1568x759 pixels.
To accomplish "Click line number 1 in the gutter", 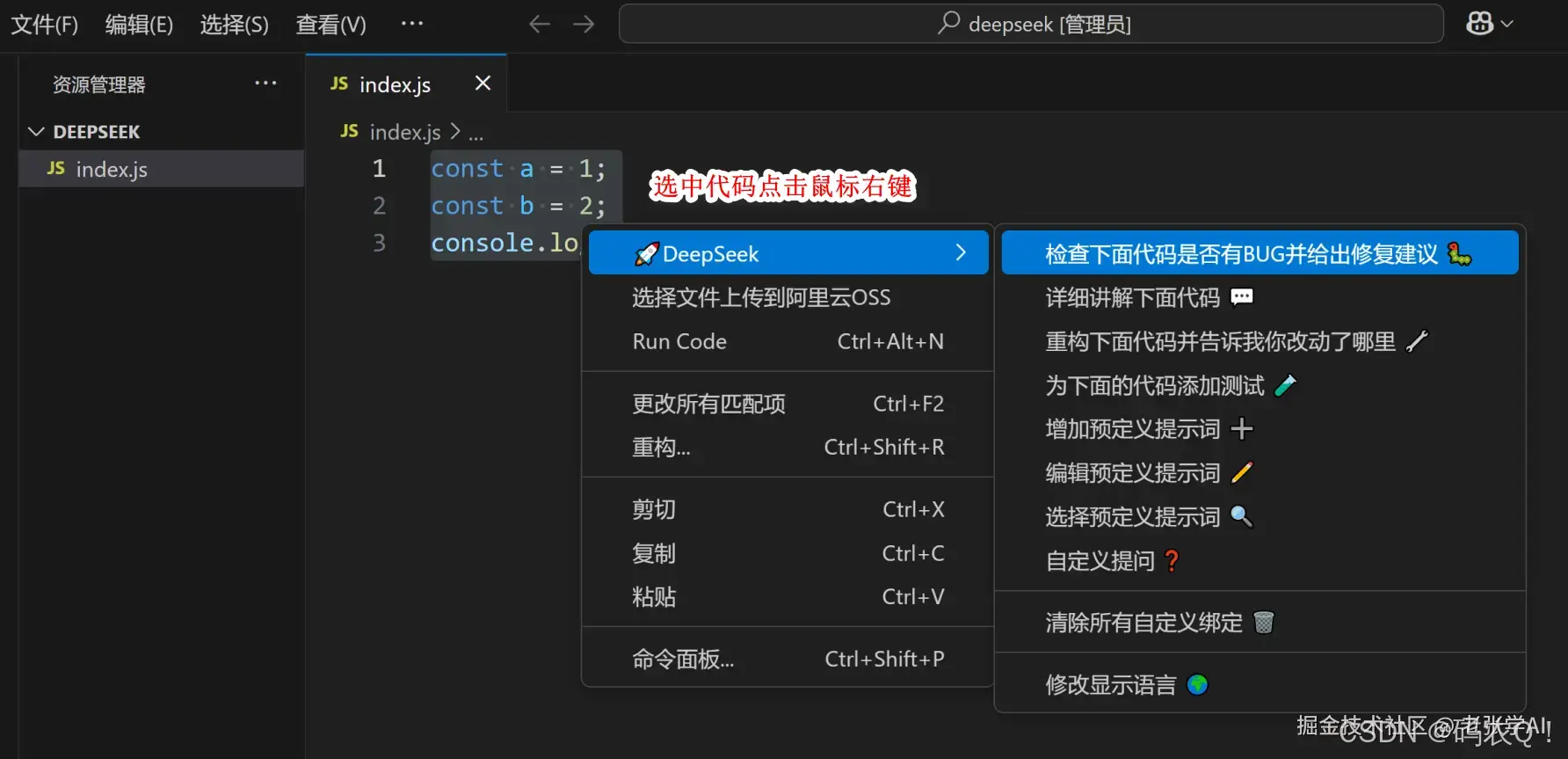I will click(379, 169).
